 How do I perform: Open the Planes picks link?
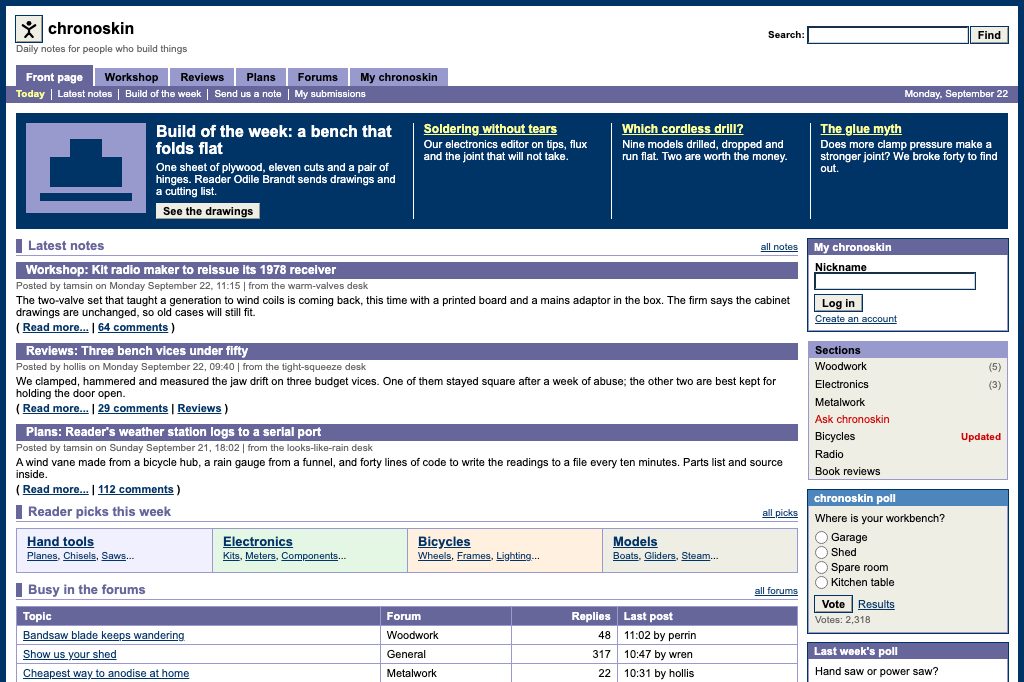tap(42, 556)
